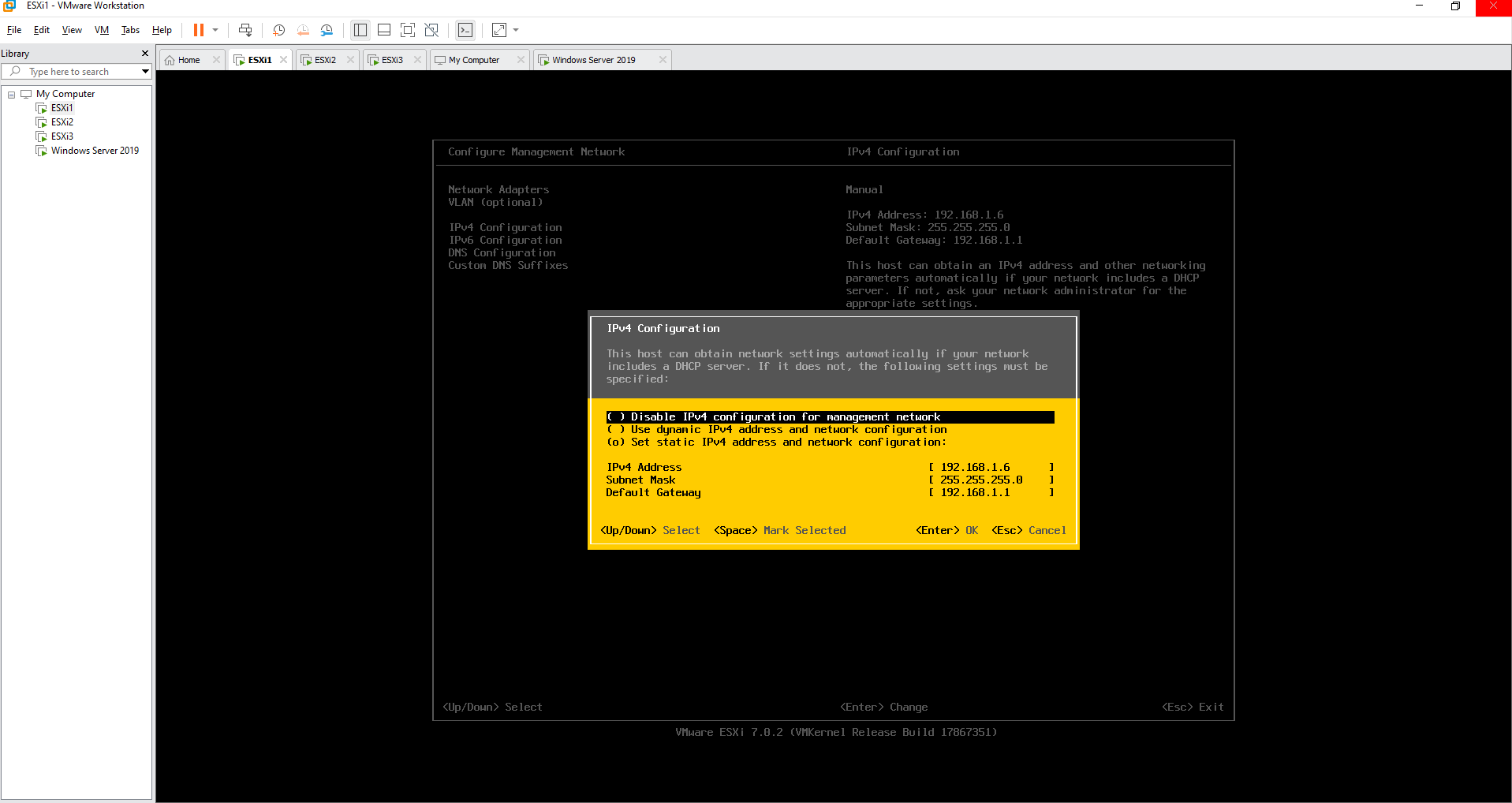The width and height of the screenshot is (1512, 803).
Task: Select ESXi3 in the library tree
Action: coord(62,136)
